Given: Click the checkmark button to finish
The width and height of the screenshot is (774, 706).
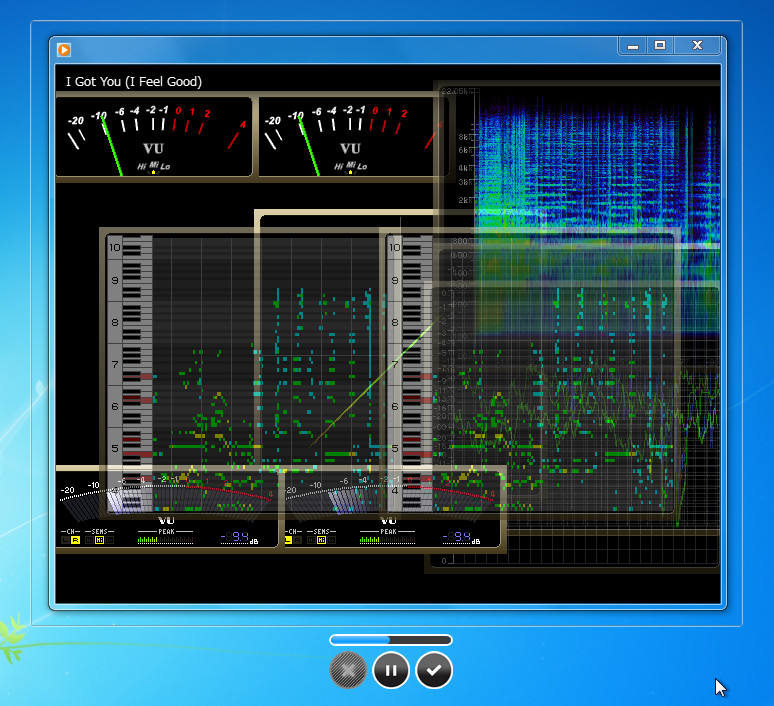Looking at the screenshot, I should pos(434,670).
